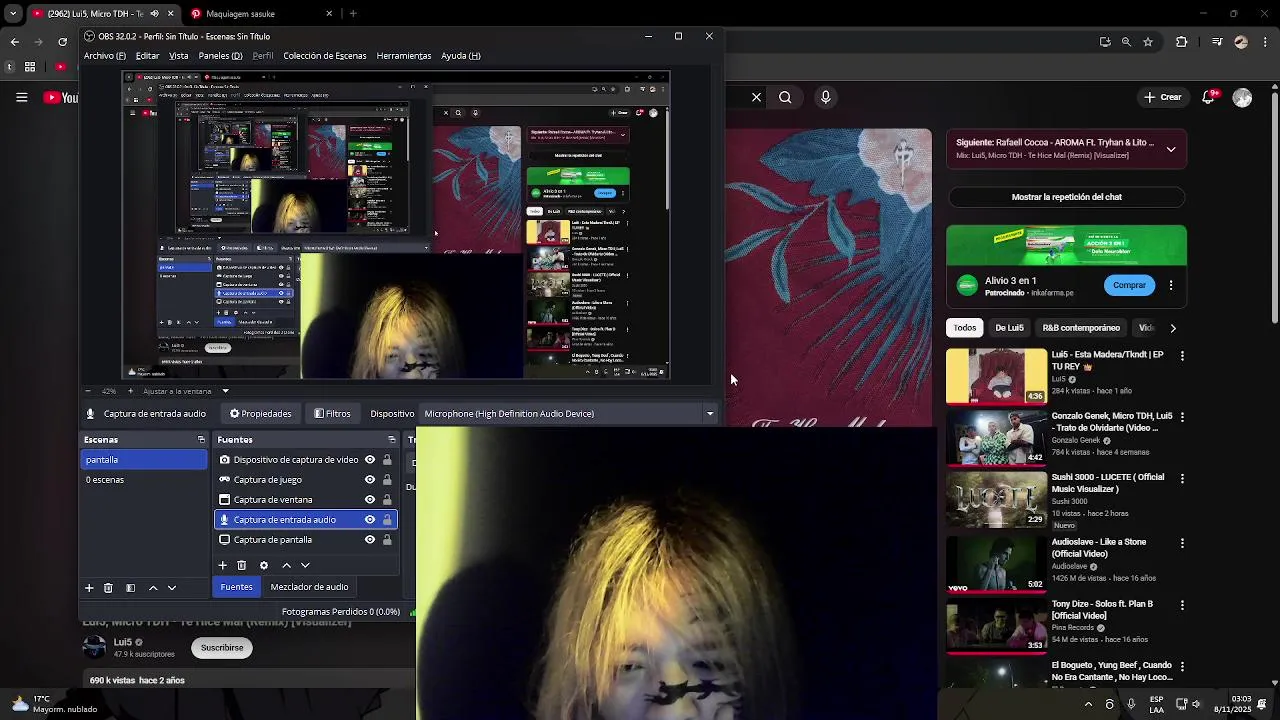
Task: Open options for Lui5 Esta Madera video
Action: coord(1182,356)
